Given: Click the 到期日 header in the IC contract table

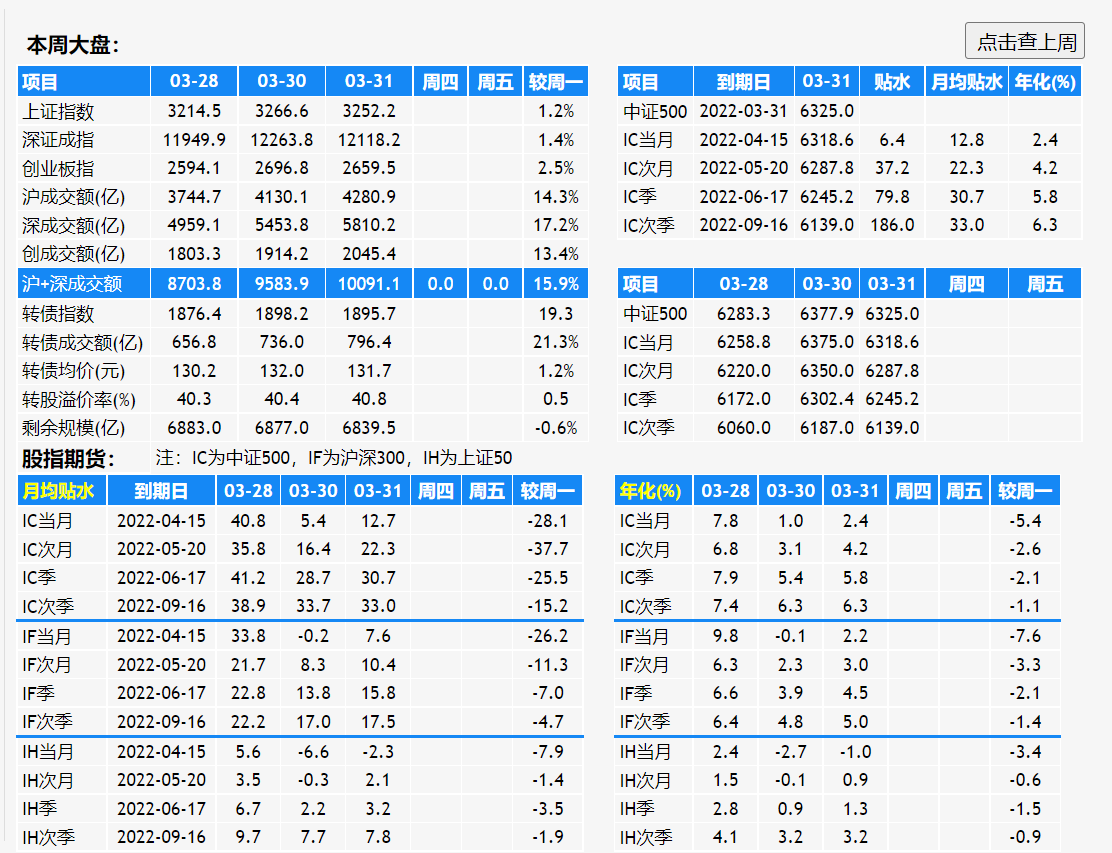Looking at the screenshot, I should point(743,82).
